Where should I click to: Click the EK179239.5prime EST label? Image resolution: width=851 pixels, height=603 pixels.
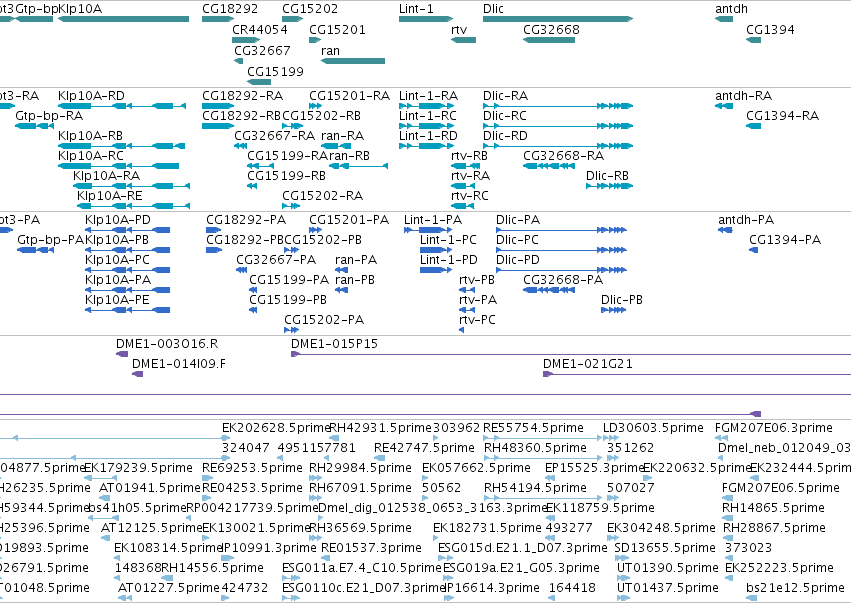138,468
